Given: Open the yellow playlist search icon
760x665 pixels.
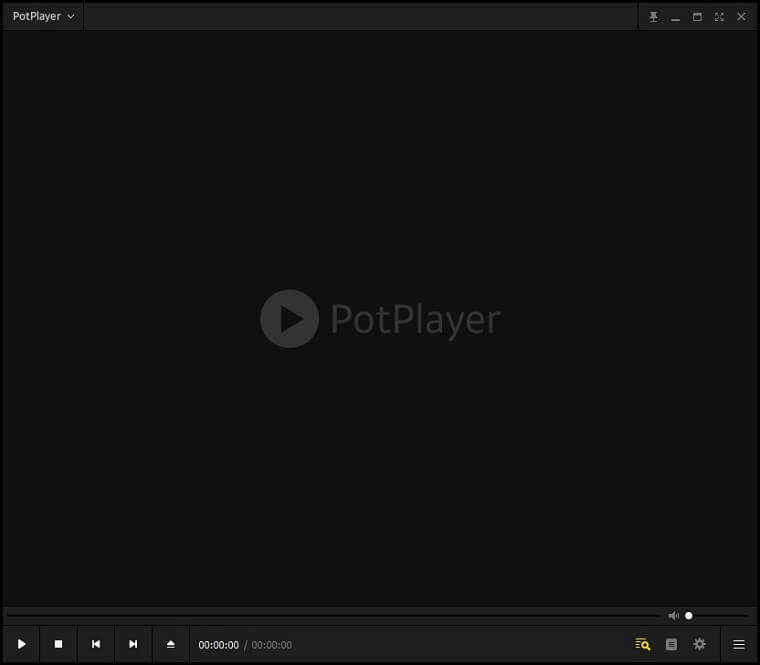Looking at the screenshot, I should [643, 644].
